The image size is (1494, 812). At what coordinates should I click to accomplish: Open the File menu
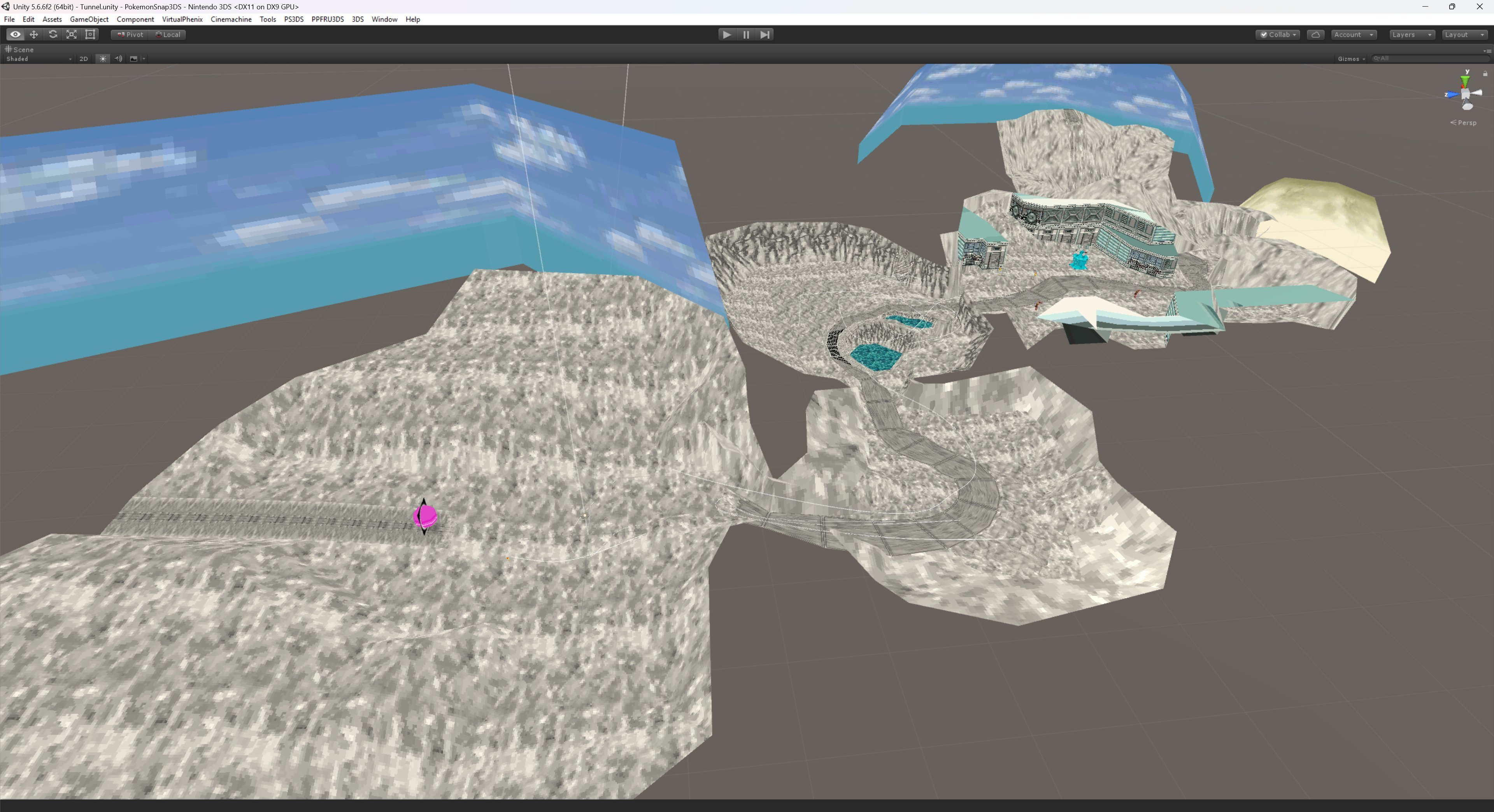[x=9, y=19]
